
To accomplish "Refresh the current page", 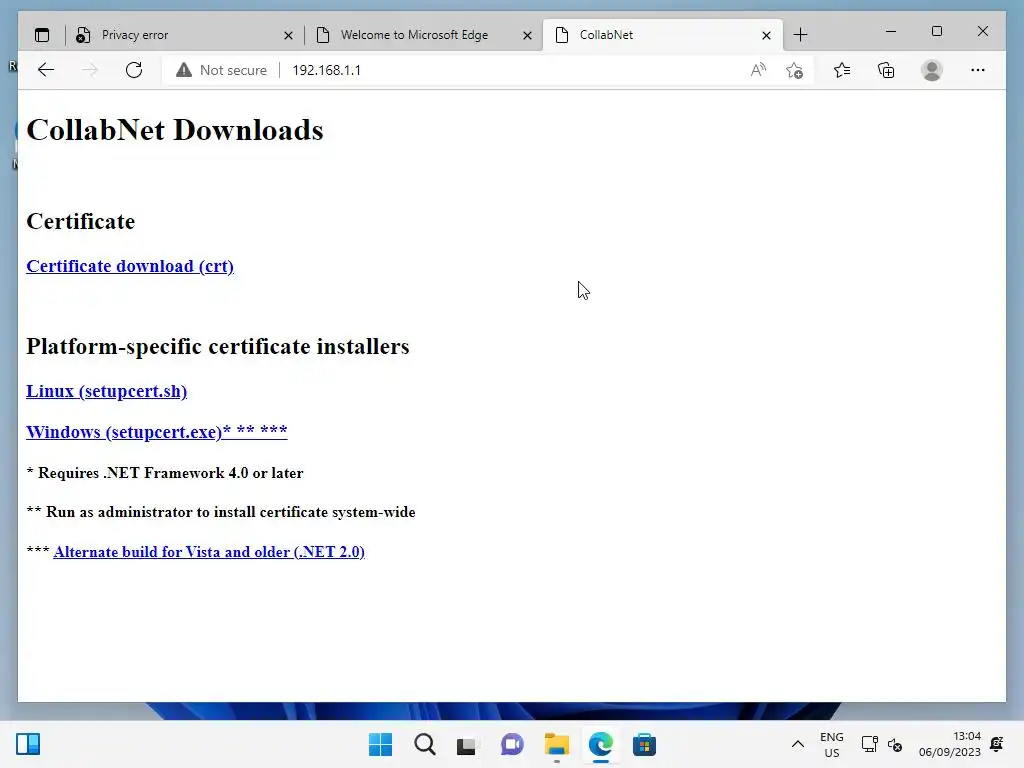I will click(134, 70).
